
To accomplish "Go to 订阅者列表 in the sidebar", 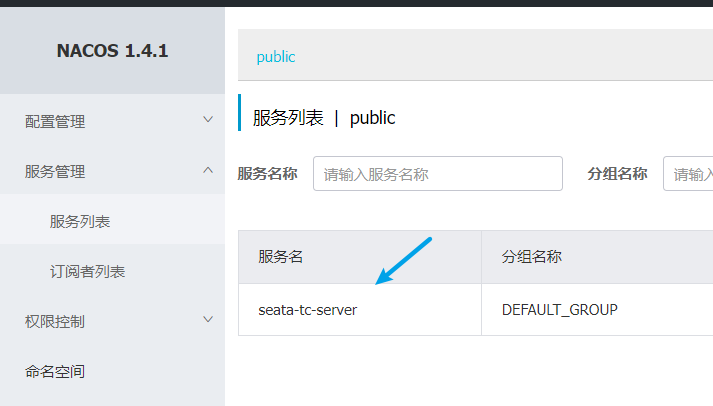I will coord(87,272).
